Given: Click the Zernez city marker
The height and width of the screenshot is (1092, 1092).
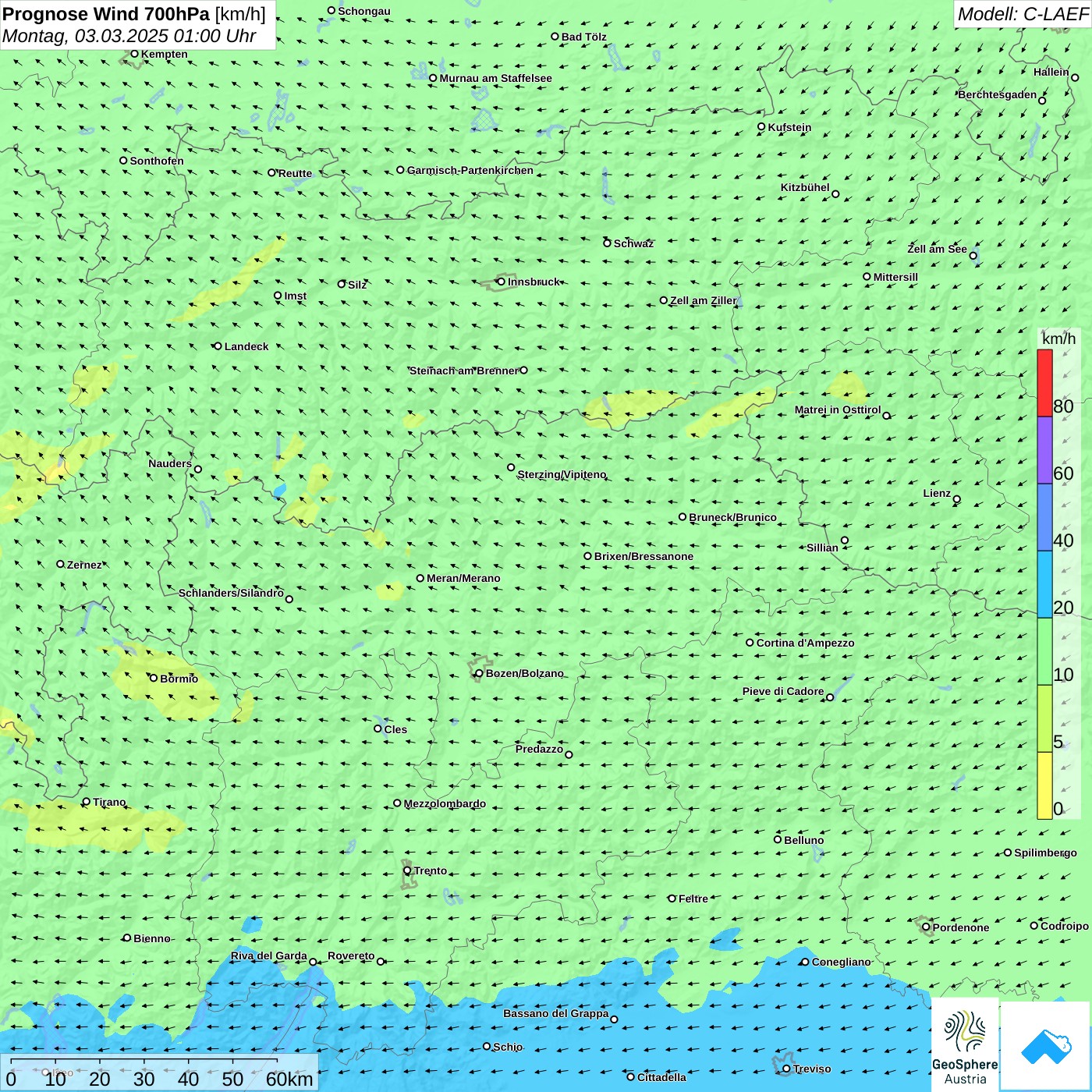Looking at the screenshot, I should tap(60, 564).
